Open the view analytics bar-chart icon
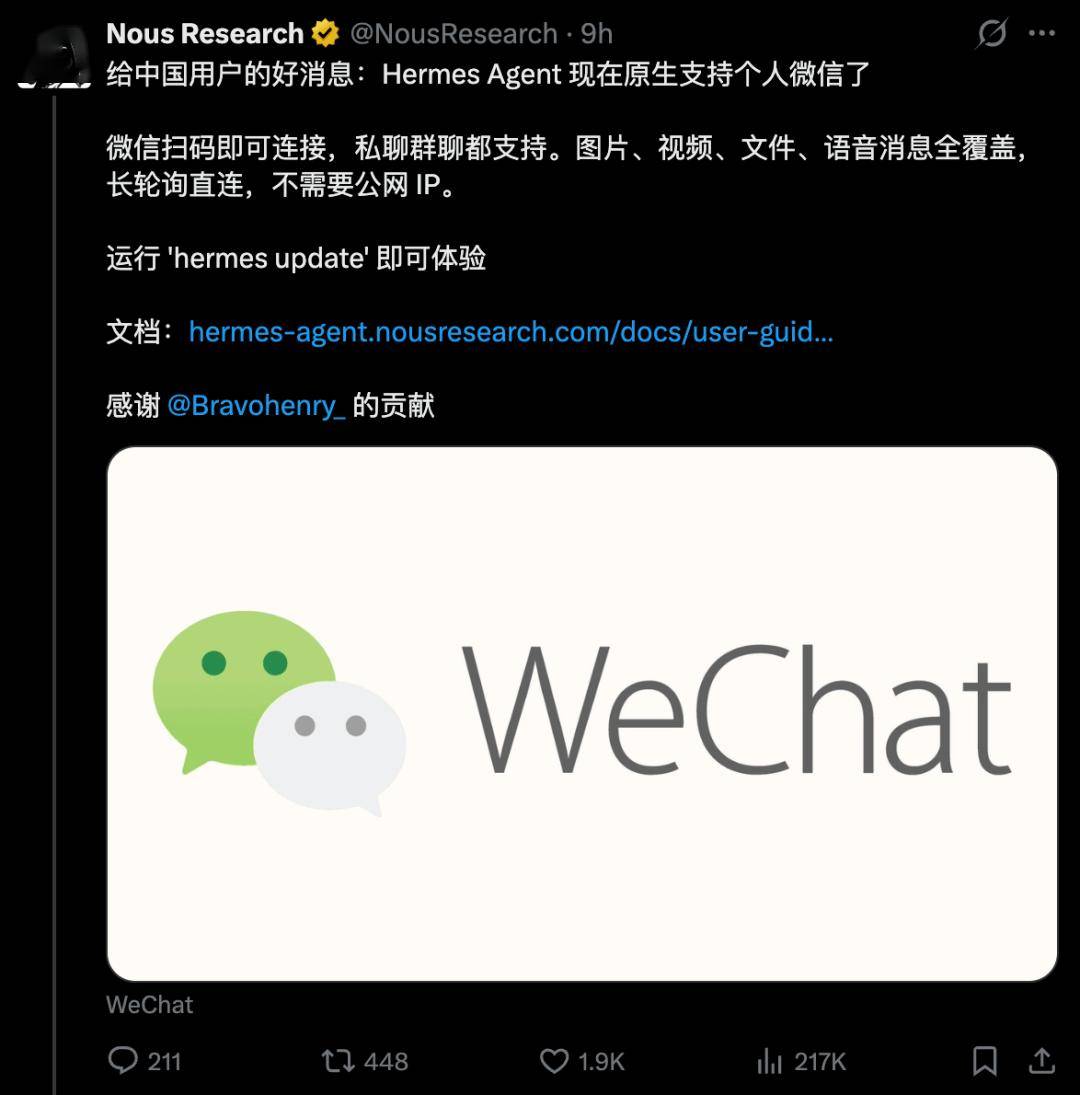Viewport: 1080px width, 1095px height. tap(769, 1061)
